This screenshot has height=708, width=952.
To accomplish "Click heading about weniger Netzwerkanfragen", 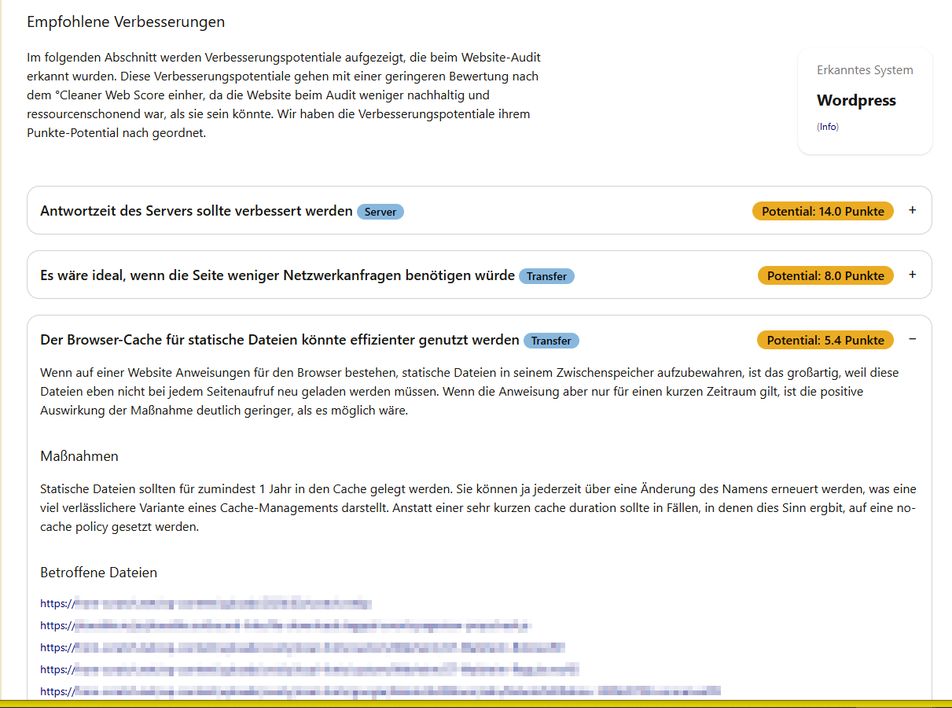I will (x=277, y=275).
